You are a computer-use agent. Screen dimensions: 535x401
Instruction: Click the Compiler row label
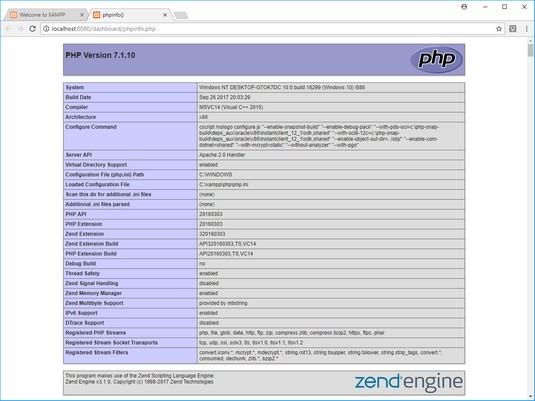pyautogui.click(x=76, y=107)
